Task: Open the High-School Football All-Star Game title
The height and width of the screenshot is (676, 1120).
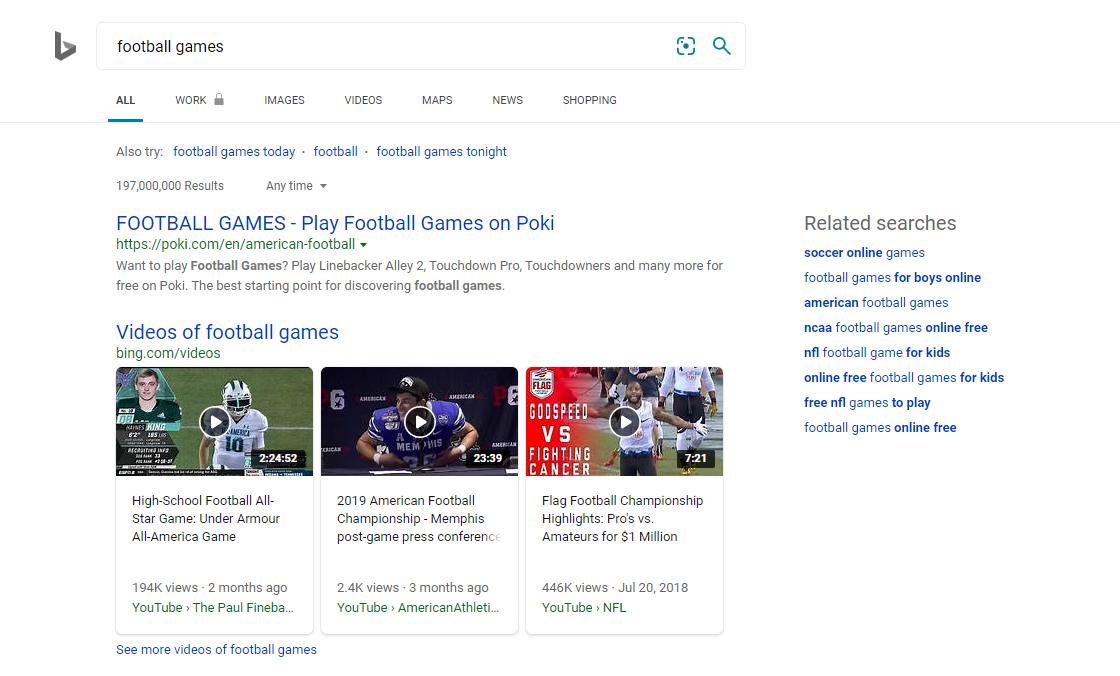Action: [x=206, y=519]
